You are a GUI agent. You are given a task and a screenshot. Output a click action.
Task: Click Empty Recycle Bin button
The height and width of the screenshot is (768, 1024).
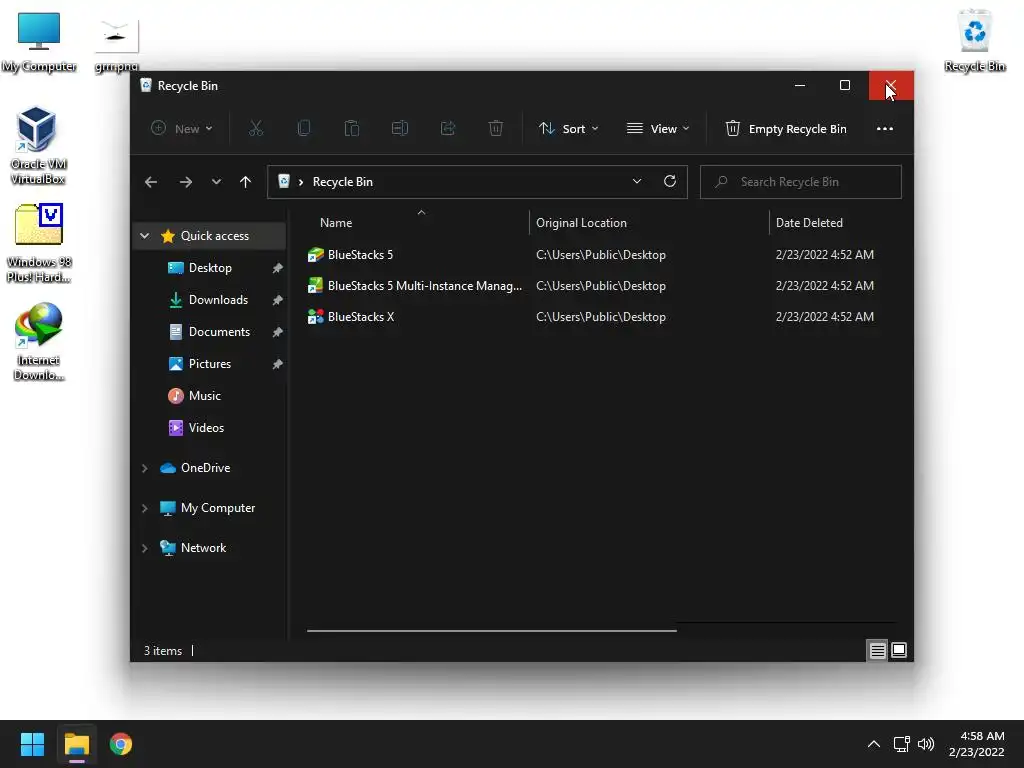[786, 129]
